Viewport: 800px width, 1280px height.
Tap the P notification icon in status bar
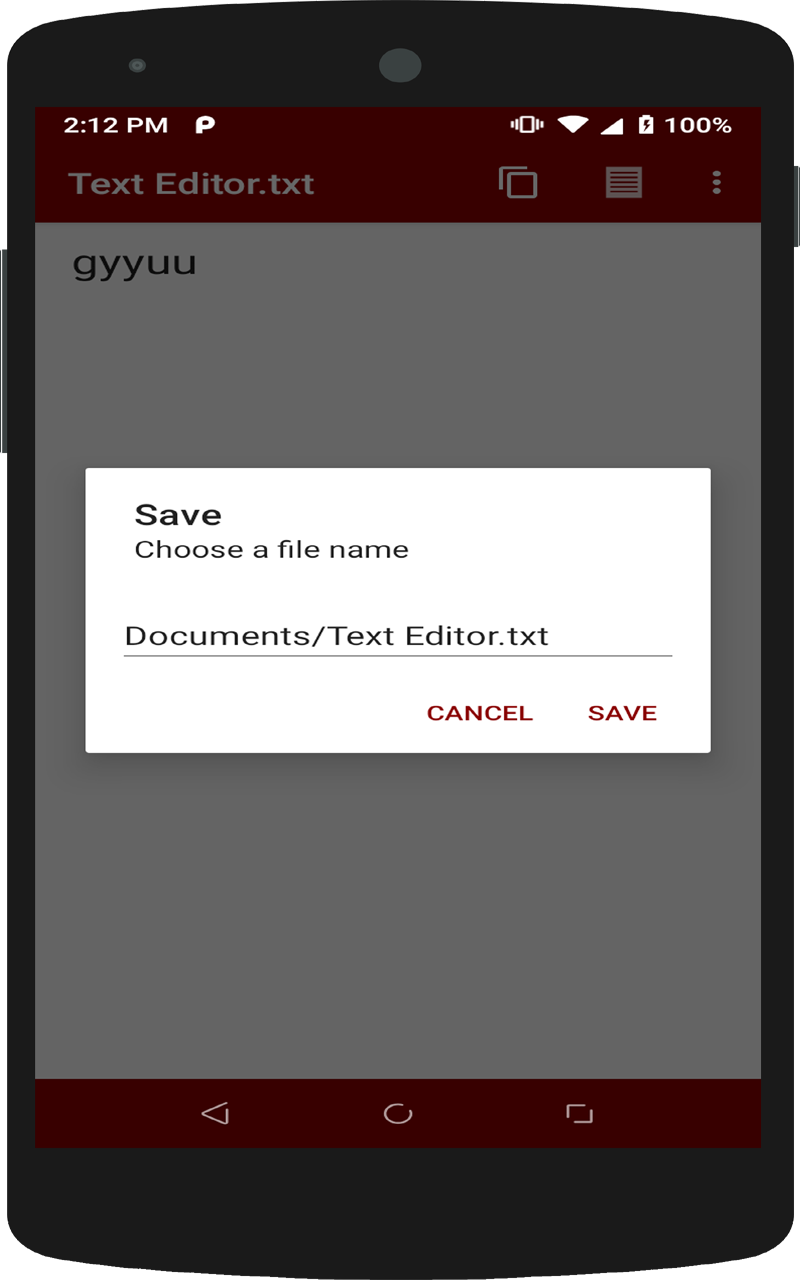tap(205, 126)
